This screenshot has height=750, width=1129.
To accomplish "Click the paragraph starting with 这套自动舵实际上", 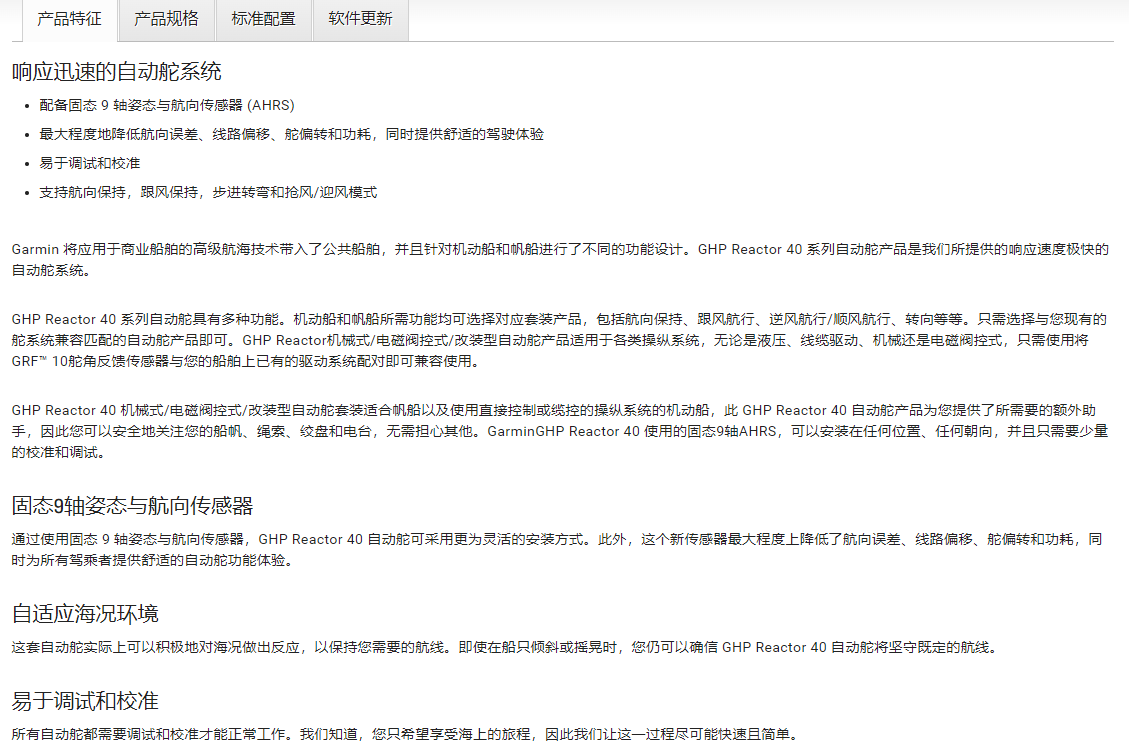I will (x=505, y=647).
